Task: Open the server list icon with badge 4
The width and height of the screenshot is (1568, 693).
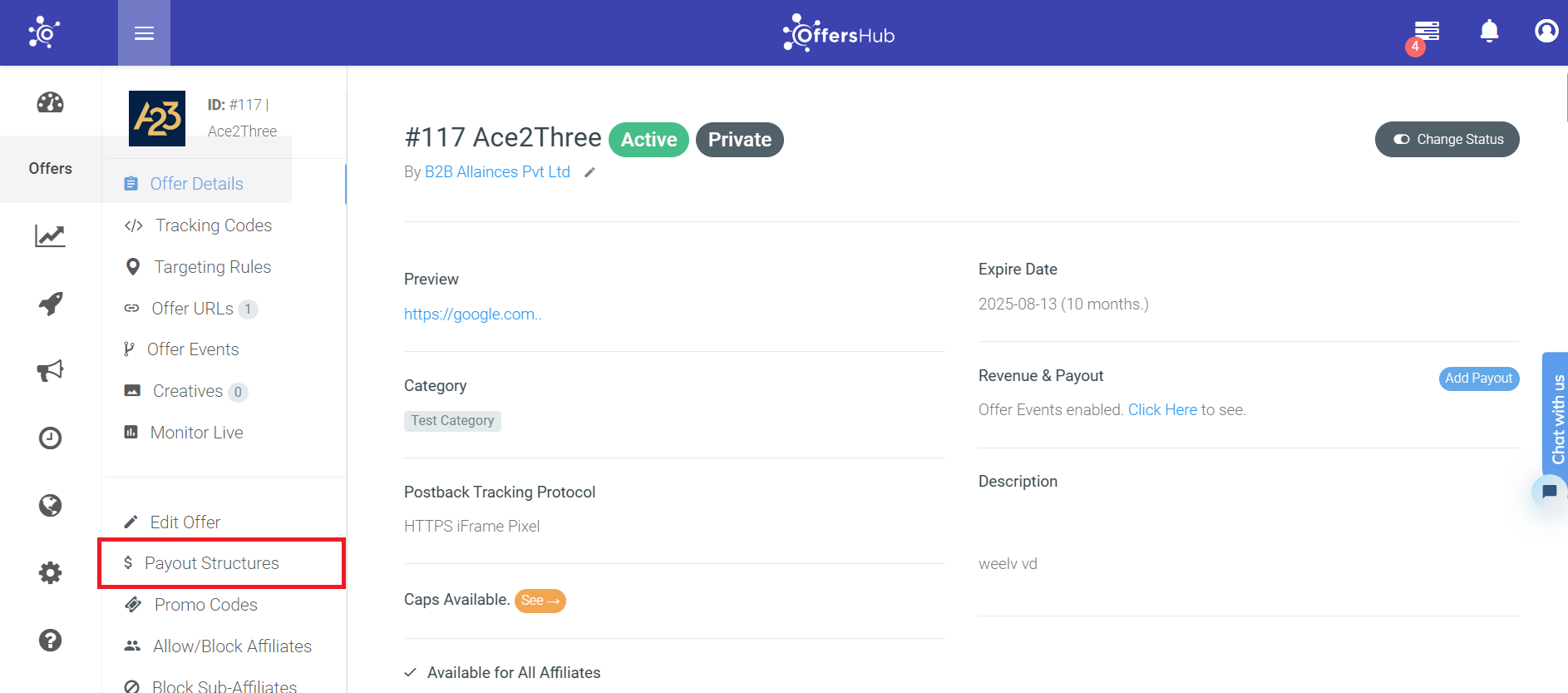Action: [1427, 32]
